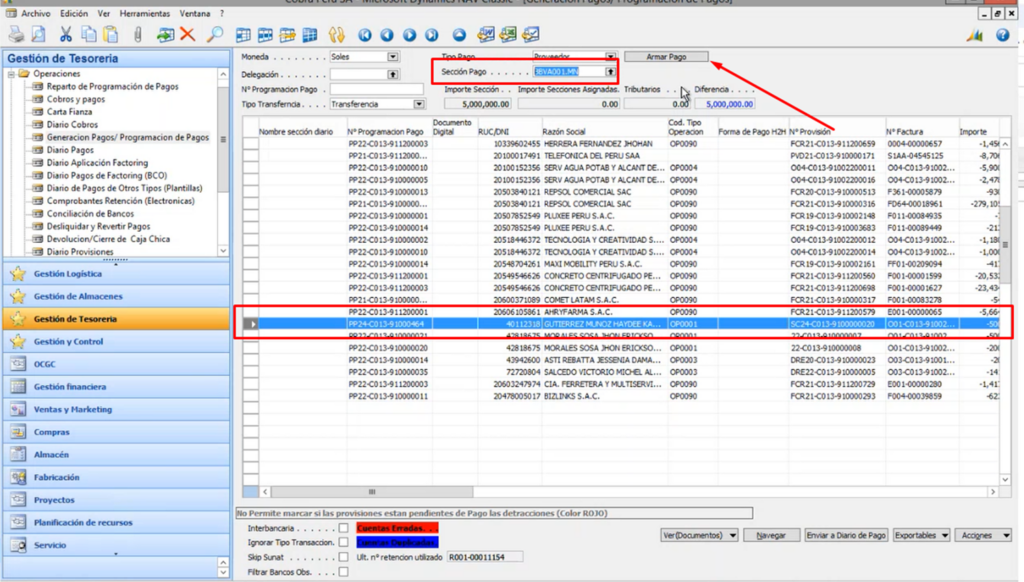Click the Copy icon in the toolbar
This screenshot has height=582, width=1024.
click(x=88, y=35)
